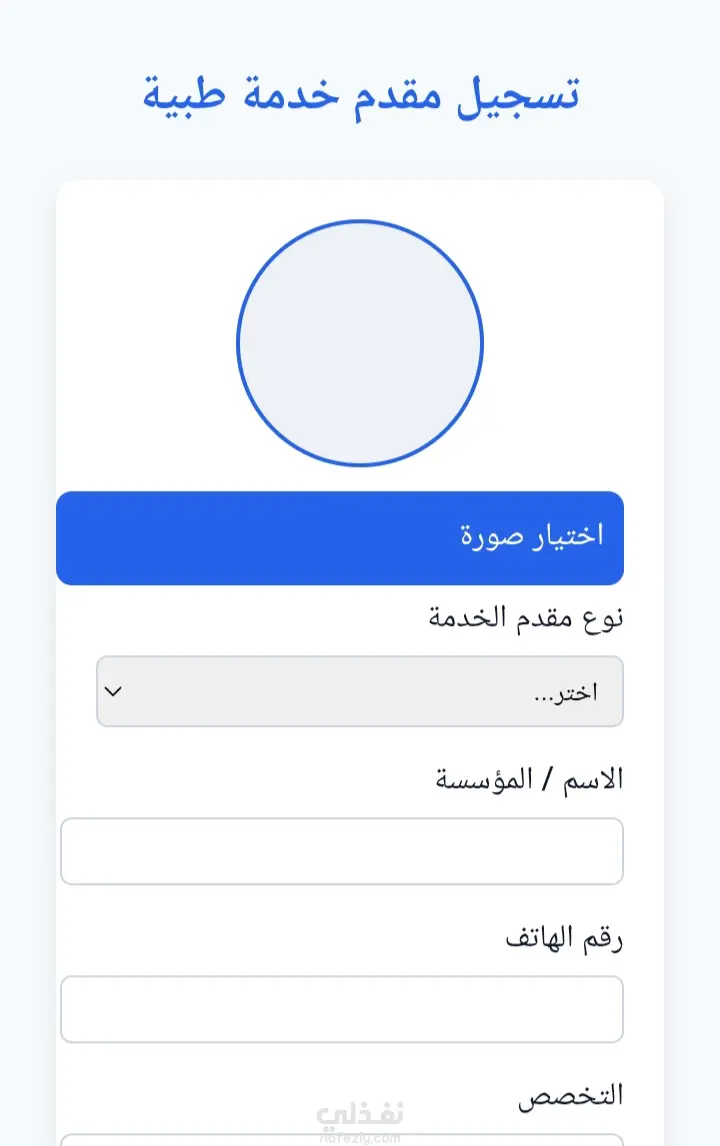Focus the "الاسم / المؤسسة" input field
This screenshot has width=720, height=1146.
pyautogui.click(x=342, y=851)
